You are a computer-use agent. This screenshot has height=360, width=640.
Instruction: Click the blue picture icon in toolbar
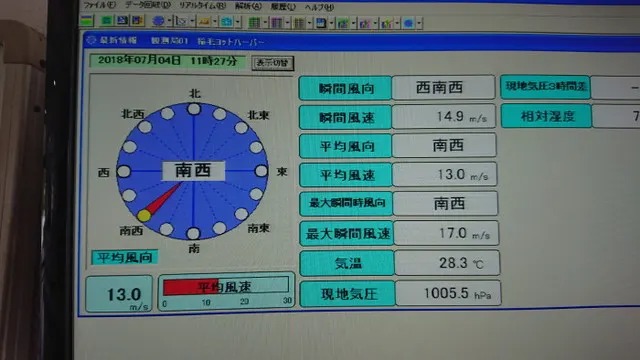coord(122,20)
